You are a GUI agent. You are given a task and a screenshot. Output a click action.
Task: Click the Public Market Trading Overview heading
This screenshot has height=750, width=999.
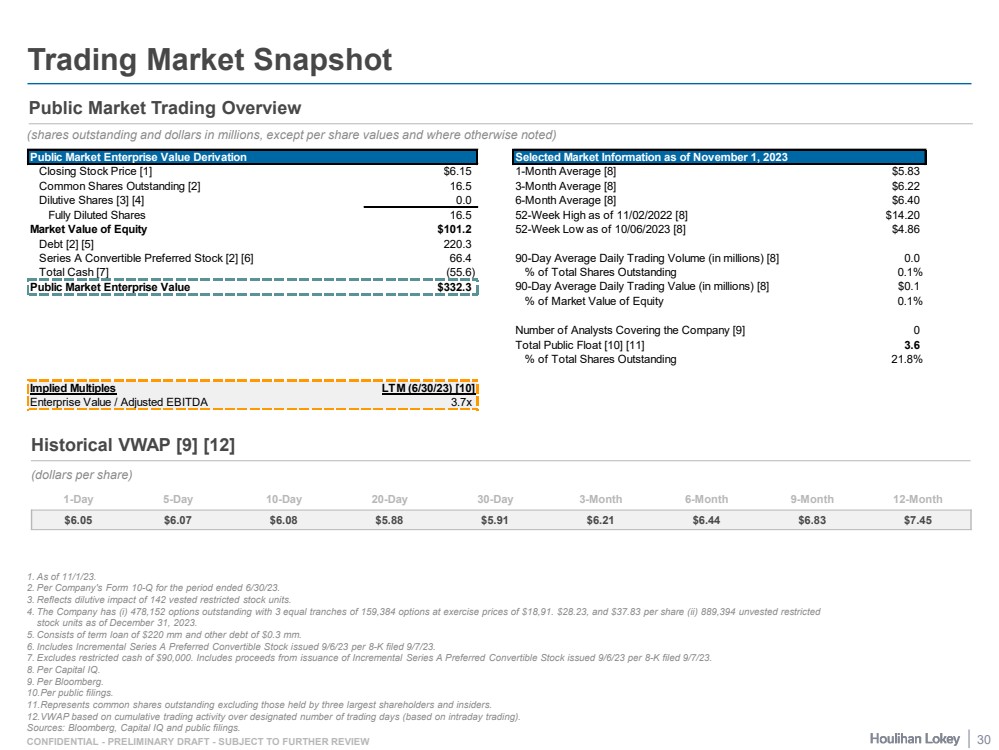tap(165, 108)
